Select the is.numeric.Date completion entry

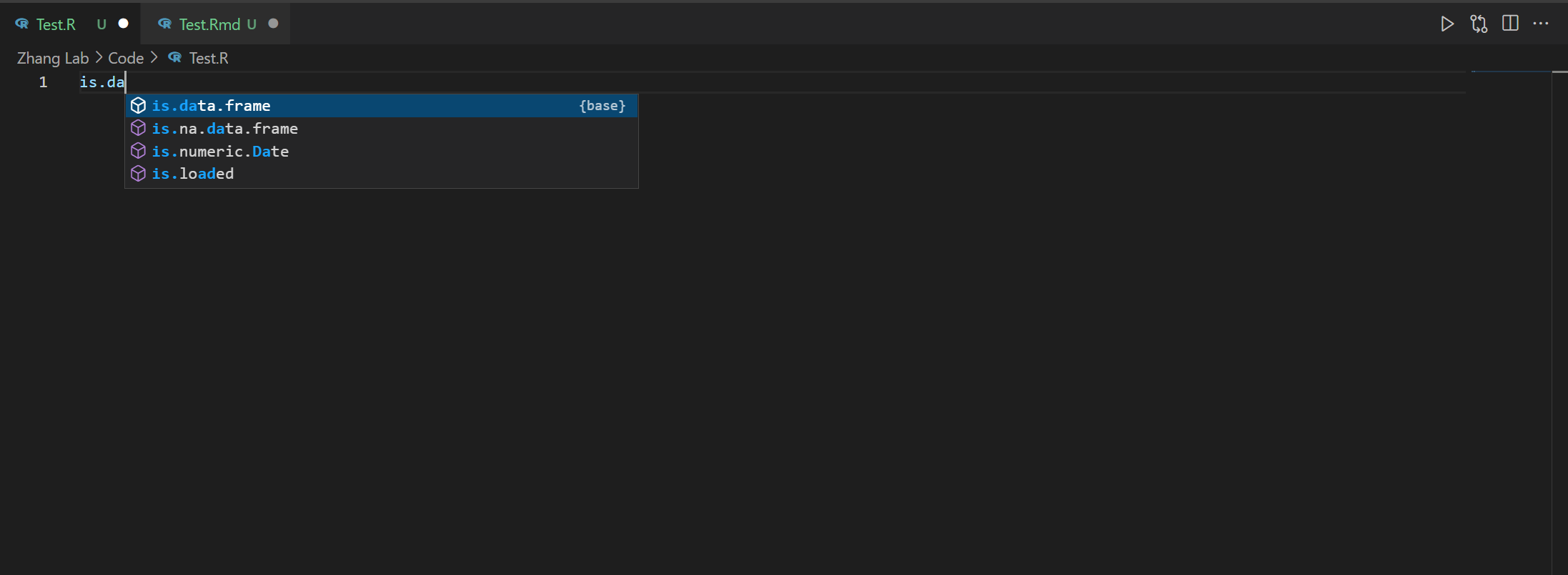(220, 151)
